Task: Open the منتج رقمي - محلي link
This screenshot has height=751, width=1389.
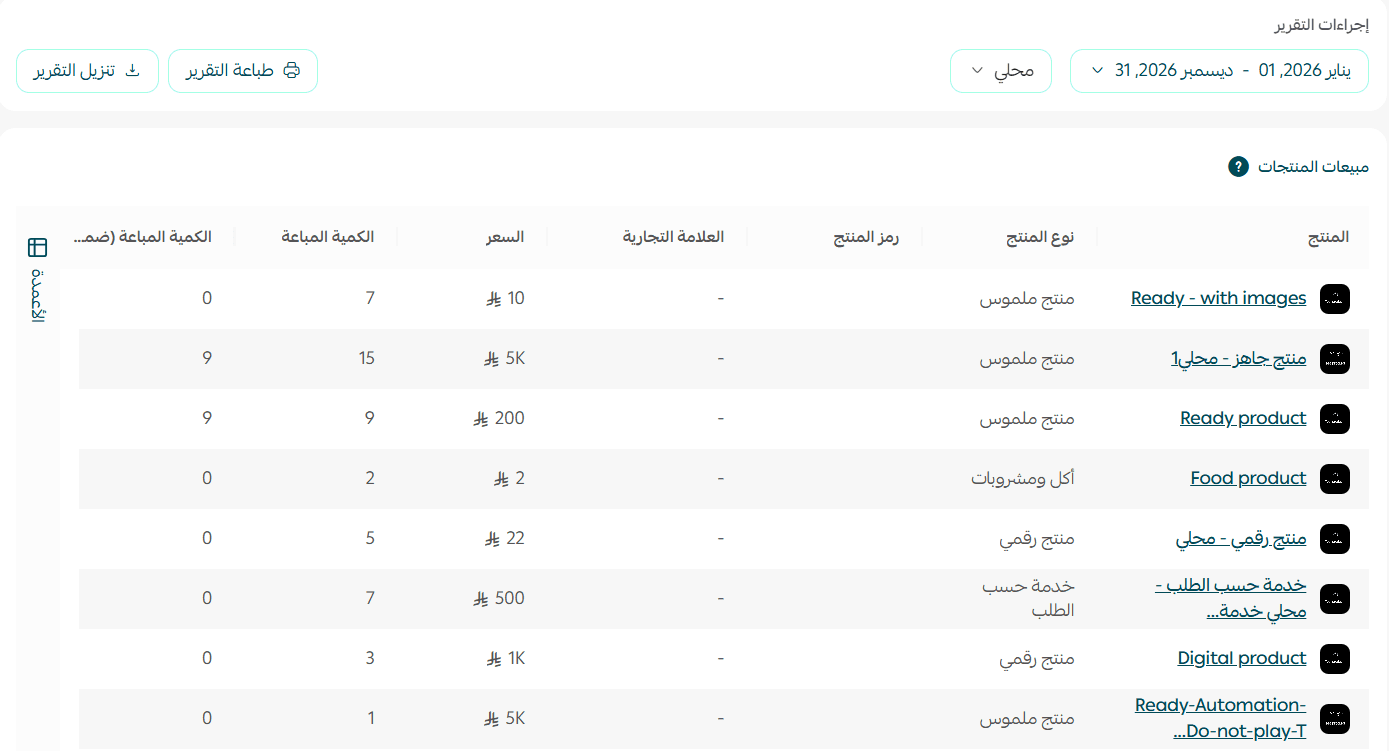Action: click(x=1241, y=538)
